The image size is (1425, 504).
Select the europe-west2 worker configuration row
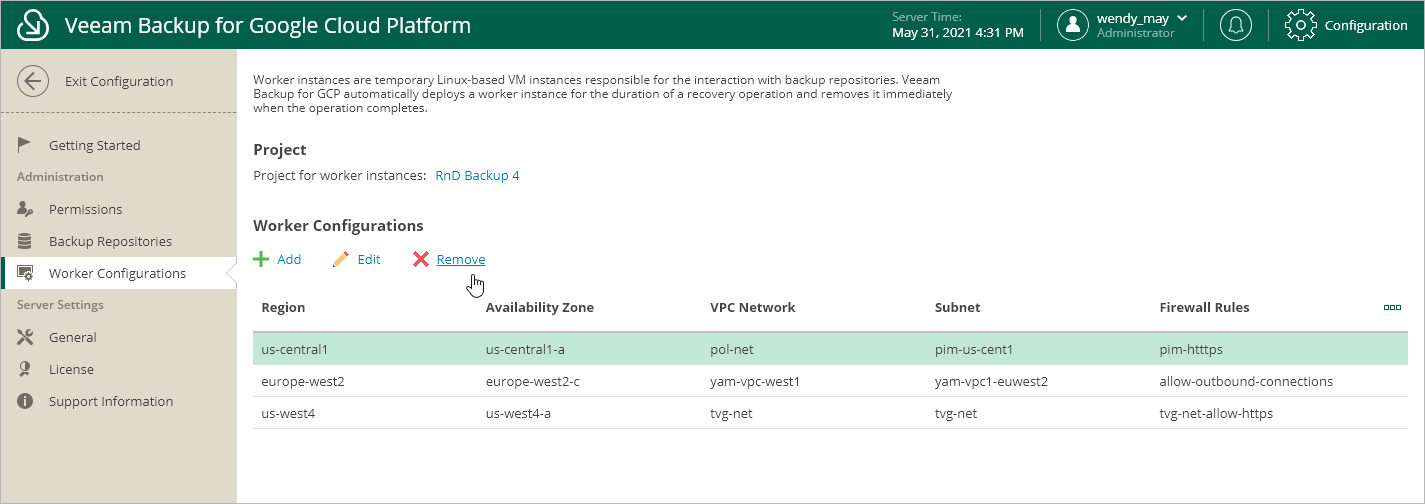coord(830,381)
